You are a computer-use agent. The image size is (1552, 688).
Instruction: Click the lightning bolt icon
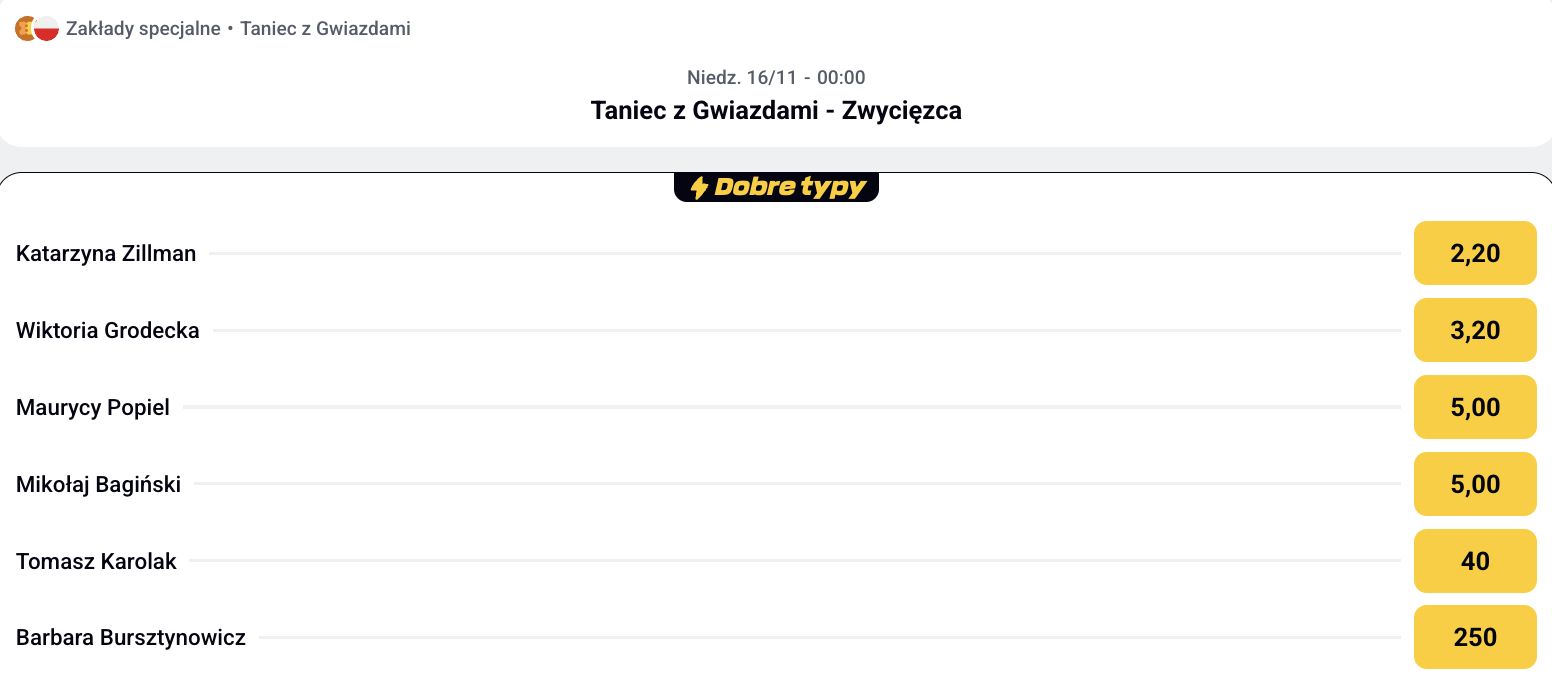click(699, 187)
